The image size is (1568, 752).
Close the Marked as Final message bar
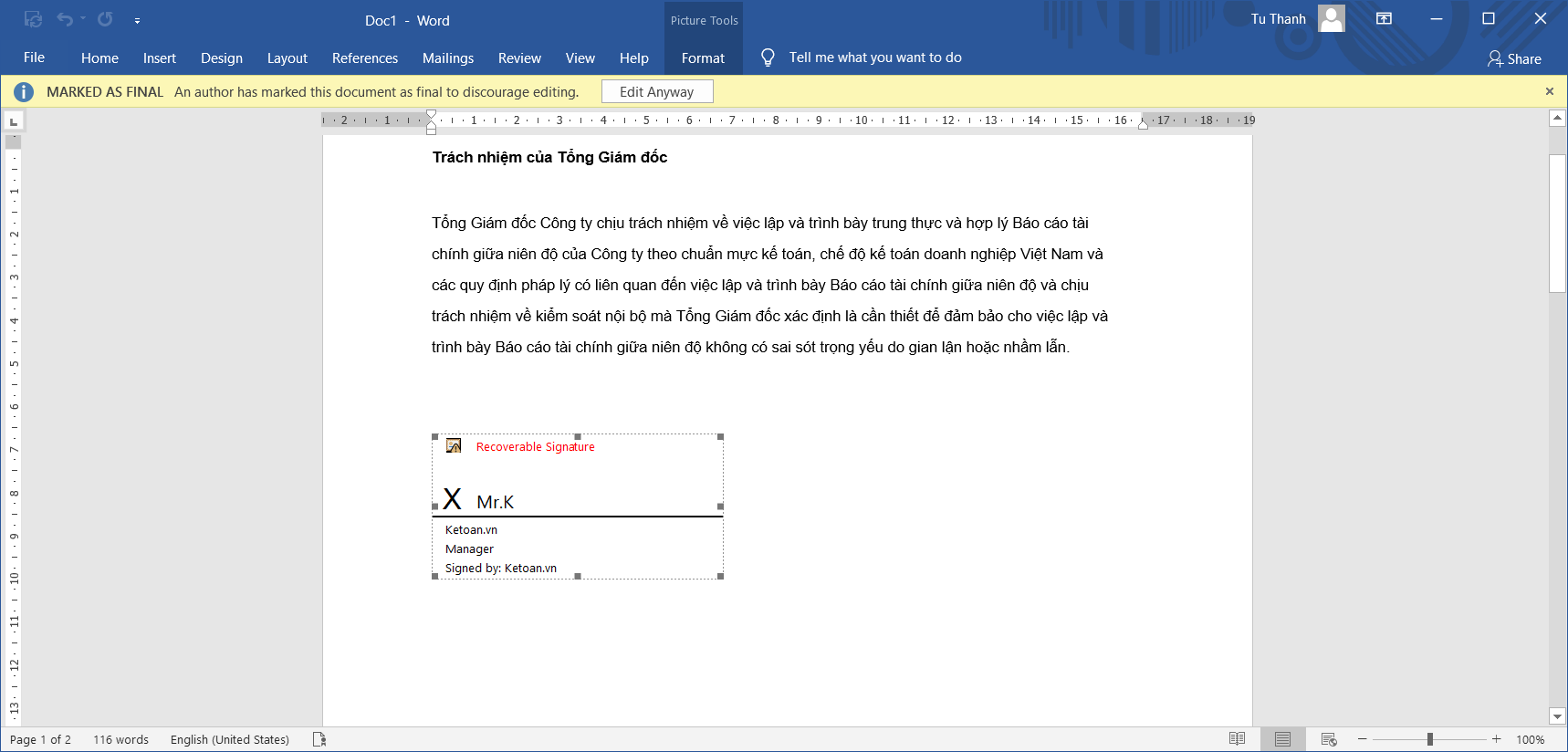point(1550,91)
